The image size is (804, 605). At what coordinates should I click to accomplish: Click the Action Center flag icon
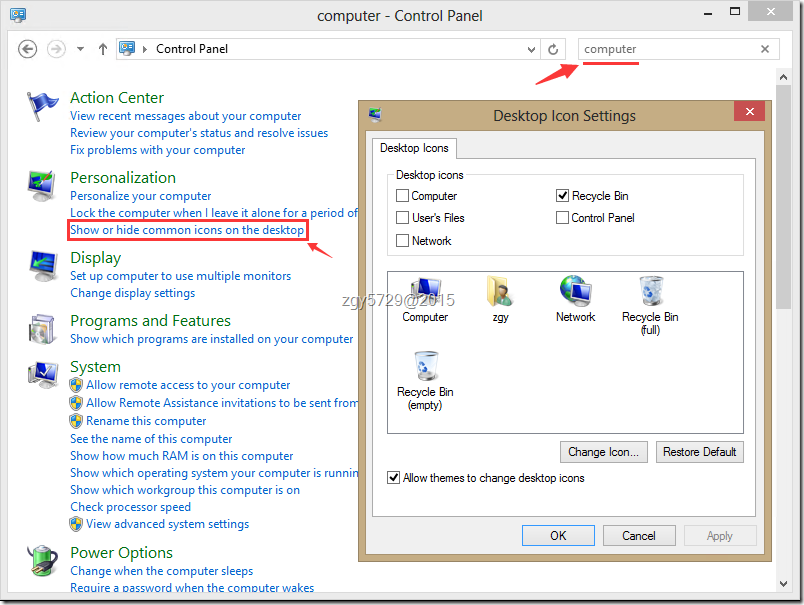(x=41, y=103)
